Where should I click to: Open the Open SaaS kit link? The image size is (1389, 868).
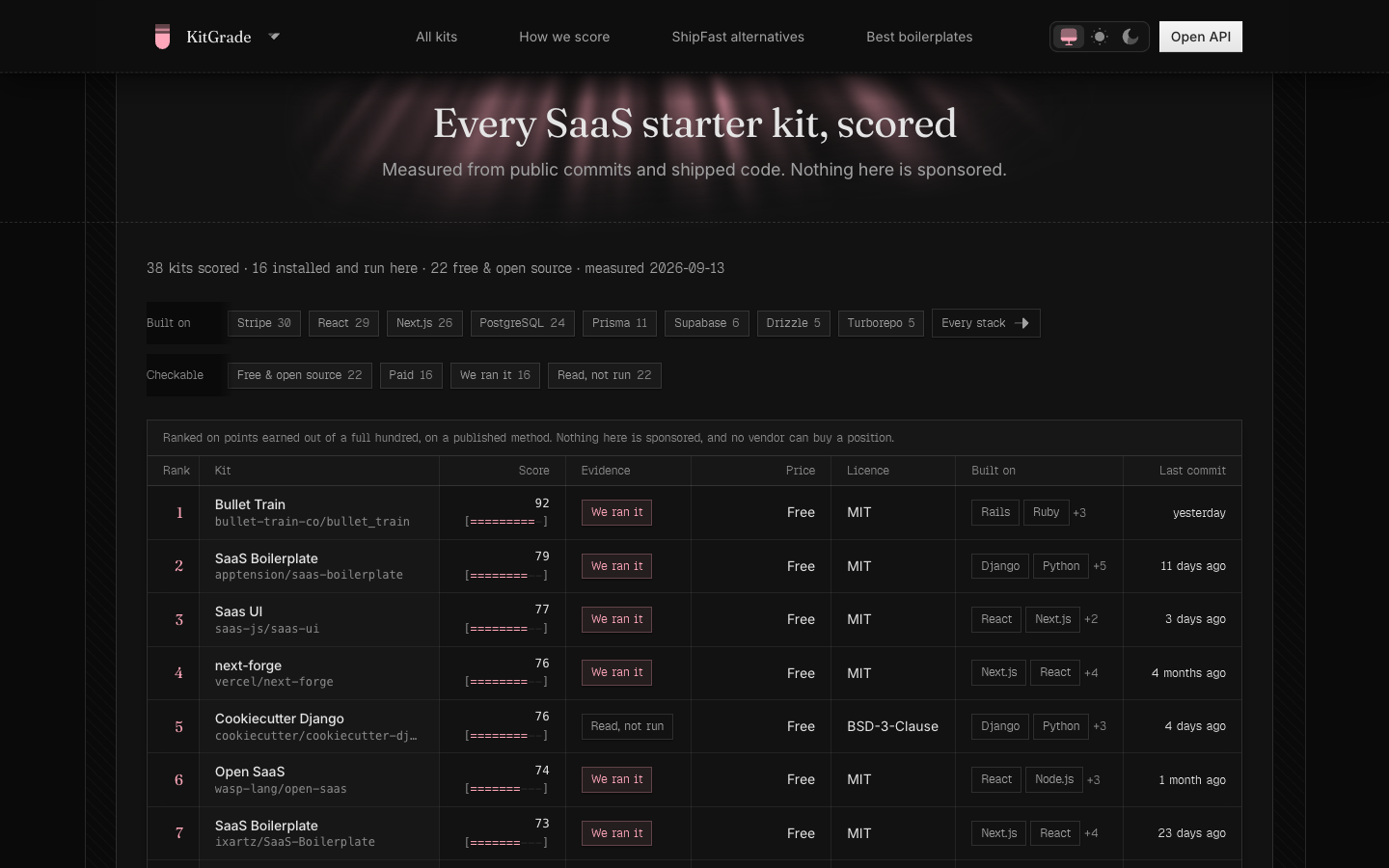click(x=250, y=772)
